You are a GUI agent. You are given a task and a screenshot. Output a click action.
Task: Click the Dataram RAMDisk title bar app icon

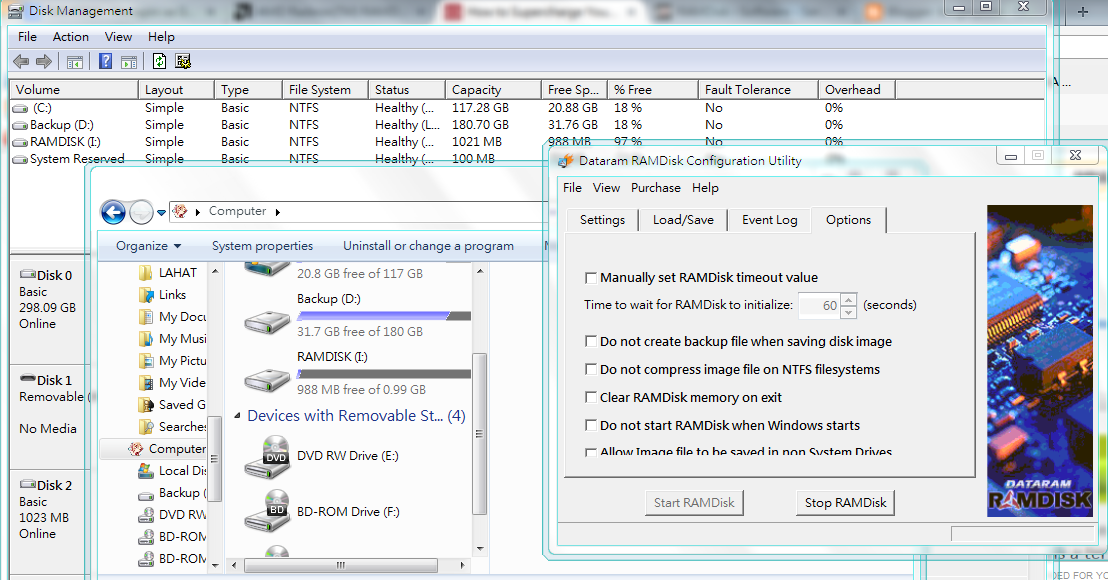(565, 161)
